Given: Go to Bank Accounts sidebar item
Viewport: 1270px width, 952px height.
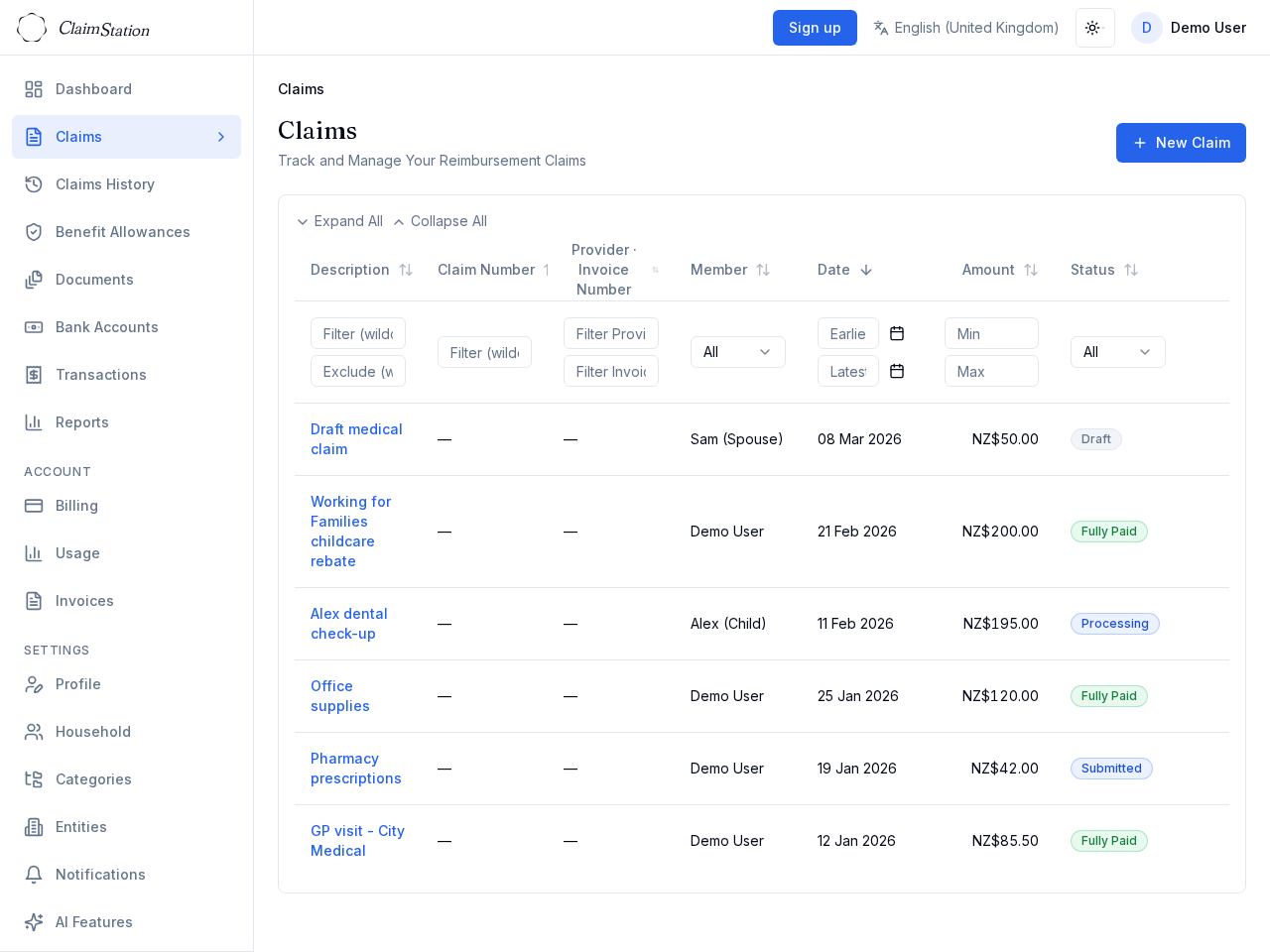Looking at the screenshot, I should (x=106, y=327).
